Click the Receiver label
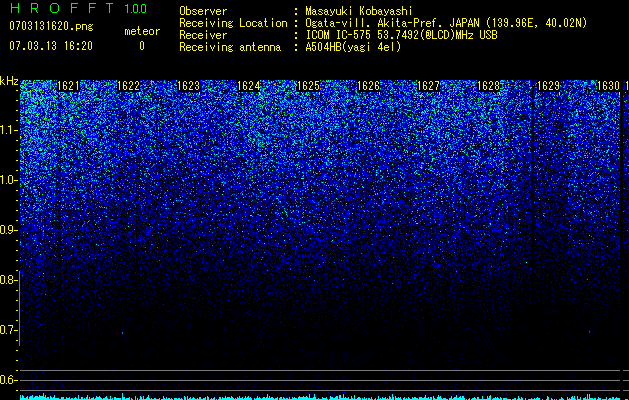Screen dimensions: 629x400 click(x=203, y=35)
